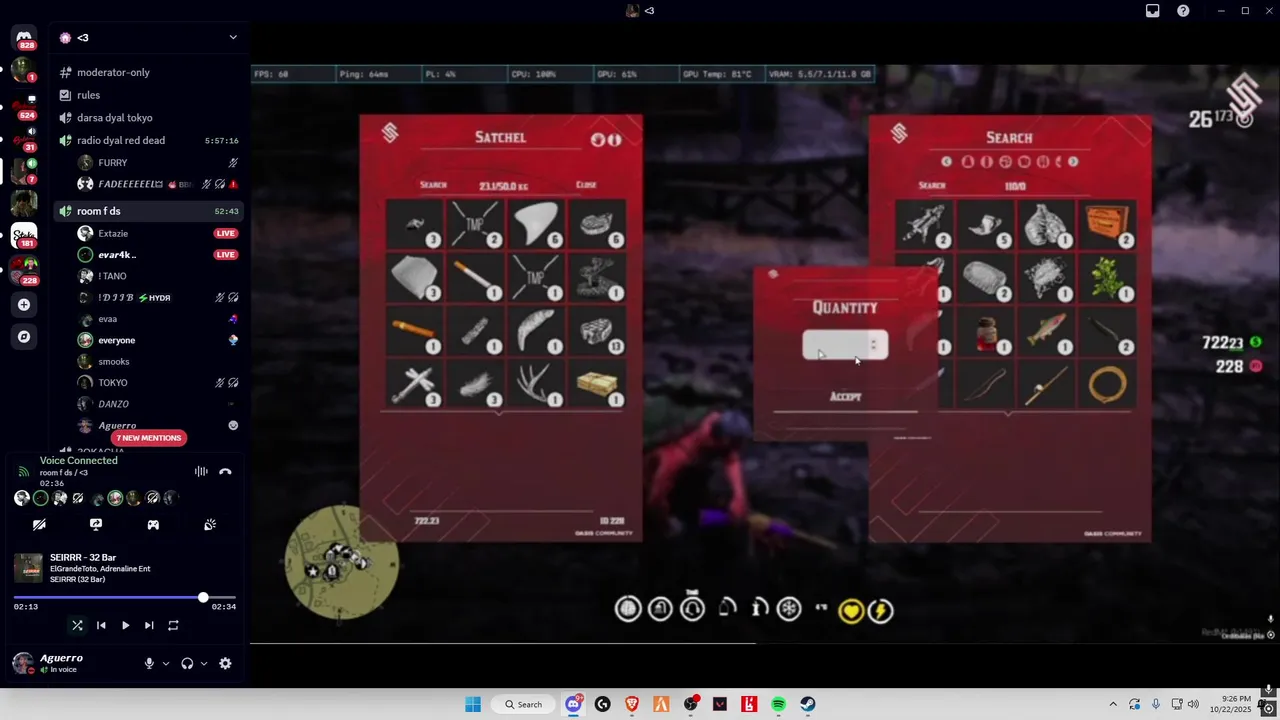Open microphone input options arrow

(166, 663)
